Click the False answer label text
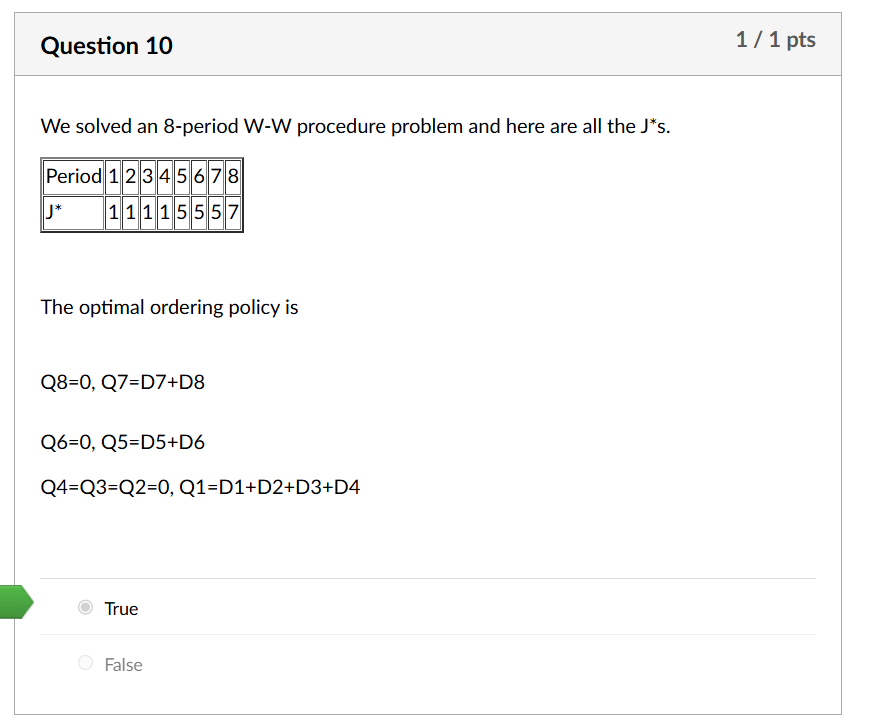This screenshot has width=893, height=720. point(123,663)
